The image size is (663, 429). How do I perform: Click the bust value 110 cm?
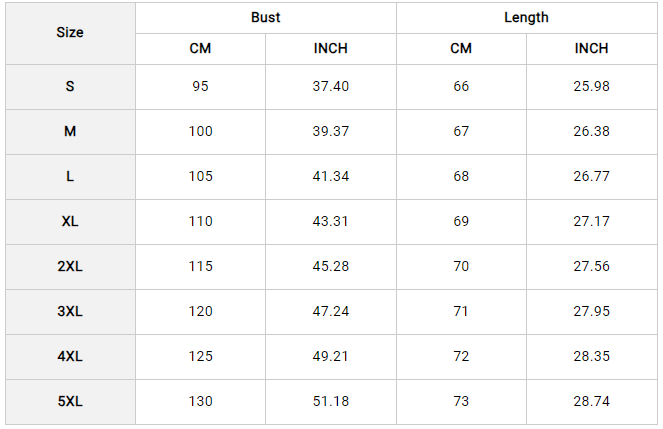[x=200, y=222]
